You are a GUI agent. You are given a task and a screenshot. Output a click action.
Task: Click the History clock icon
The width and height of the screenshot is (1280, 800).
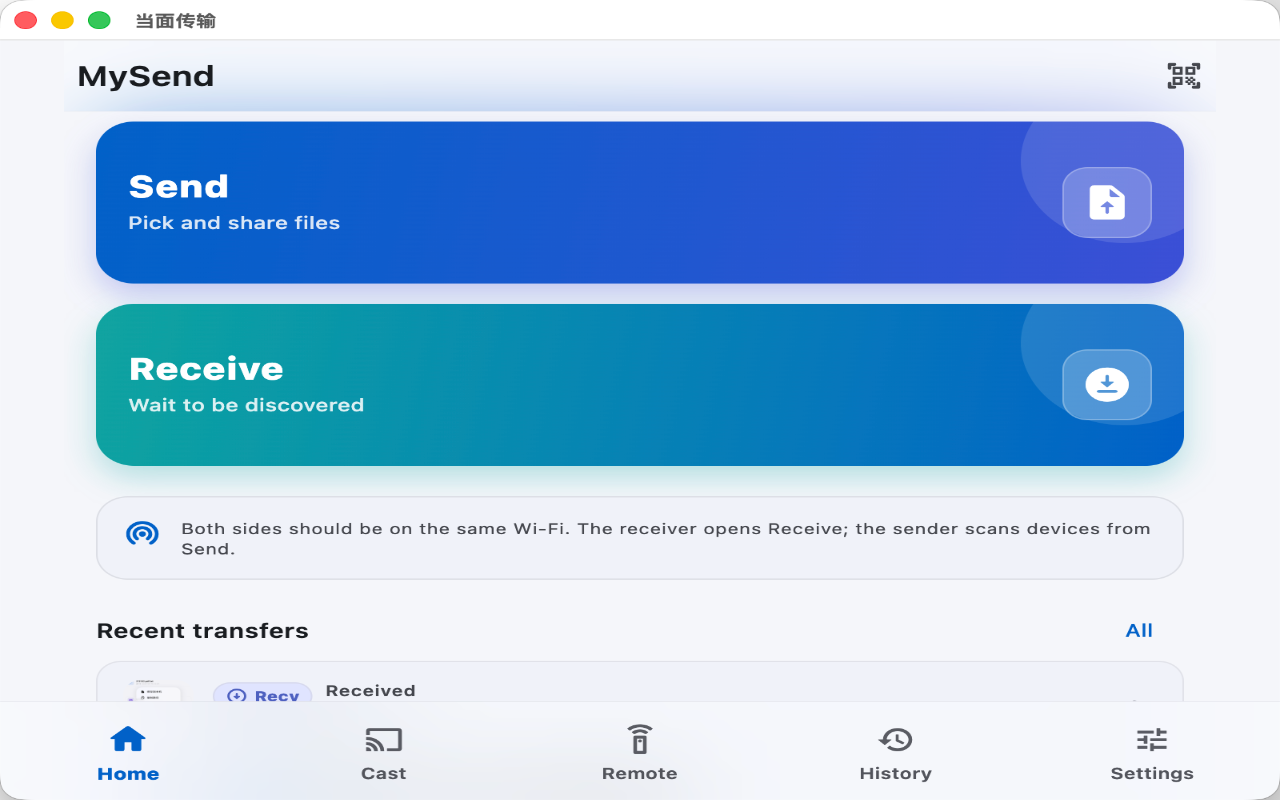(x=896, y=740)
